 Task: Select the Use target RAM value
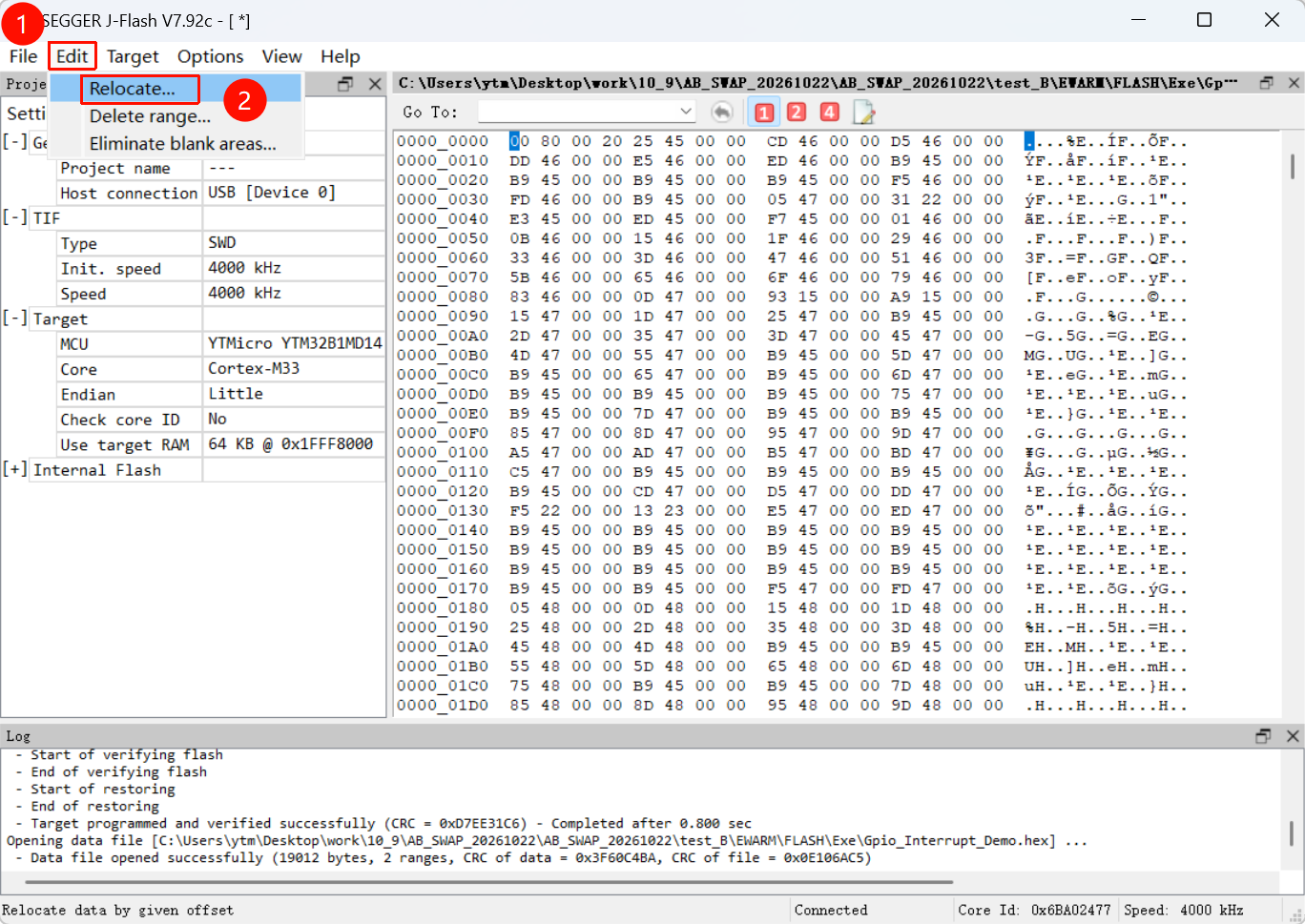[x=294, y=444]
